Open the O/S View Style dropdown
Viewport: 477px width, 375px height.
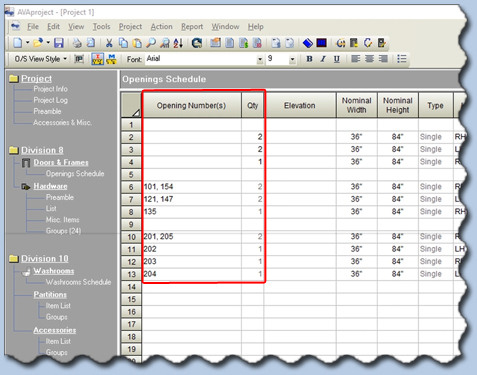[40, 59]
